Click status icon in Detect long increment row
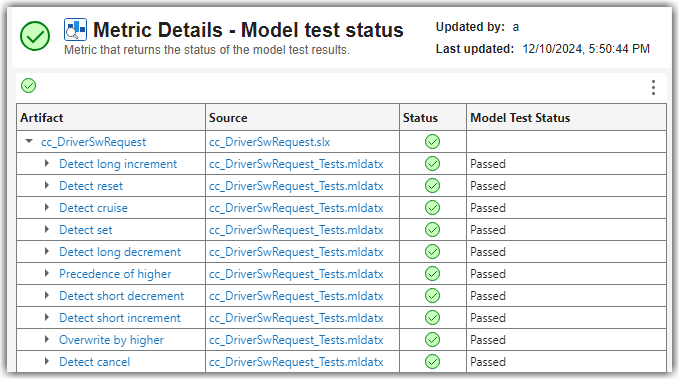 click(x=432, y=164)
